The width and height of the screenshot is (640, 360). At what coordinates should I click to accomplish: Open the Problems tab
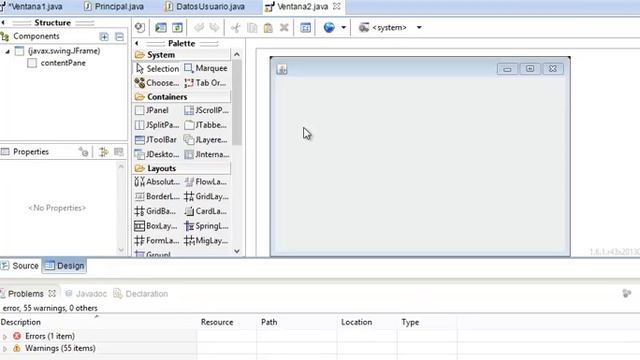[25, 293]
